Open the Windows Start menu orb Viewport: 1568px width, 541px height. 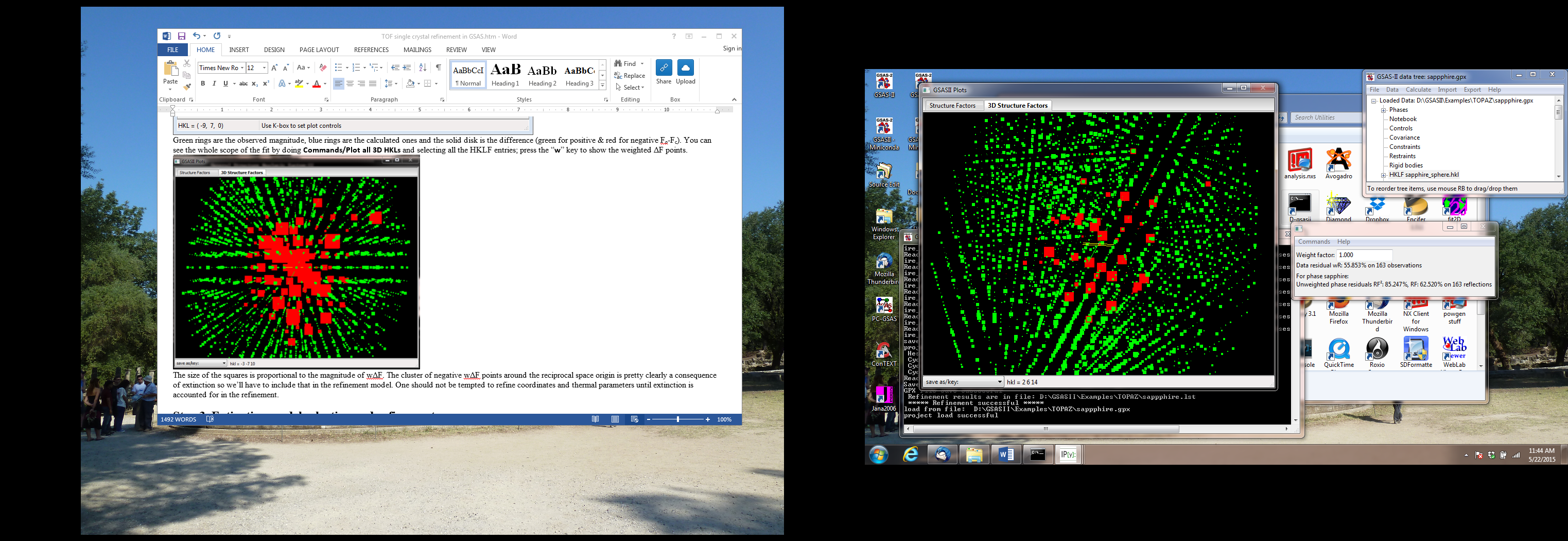pos(878,454)
